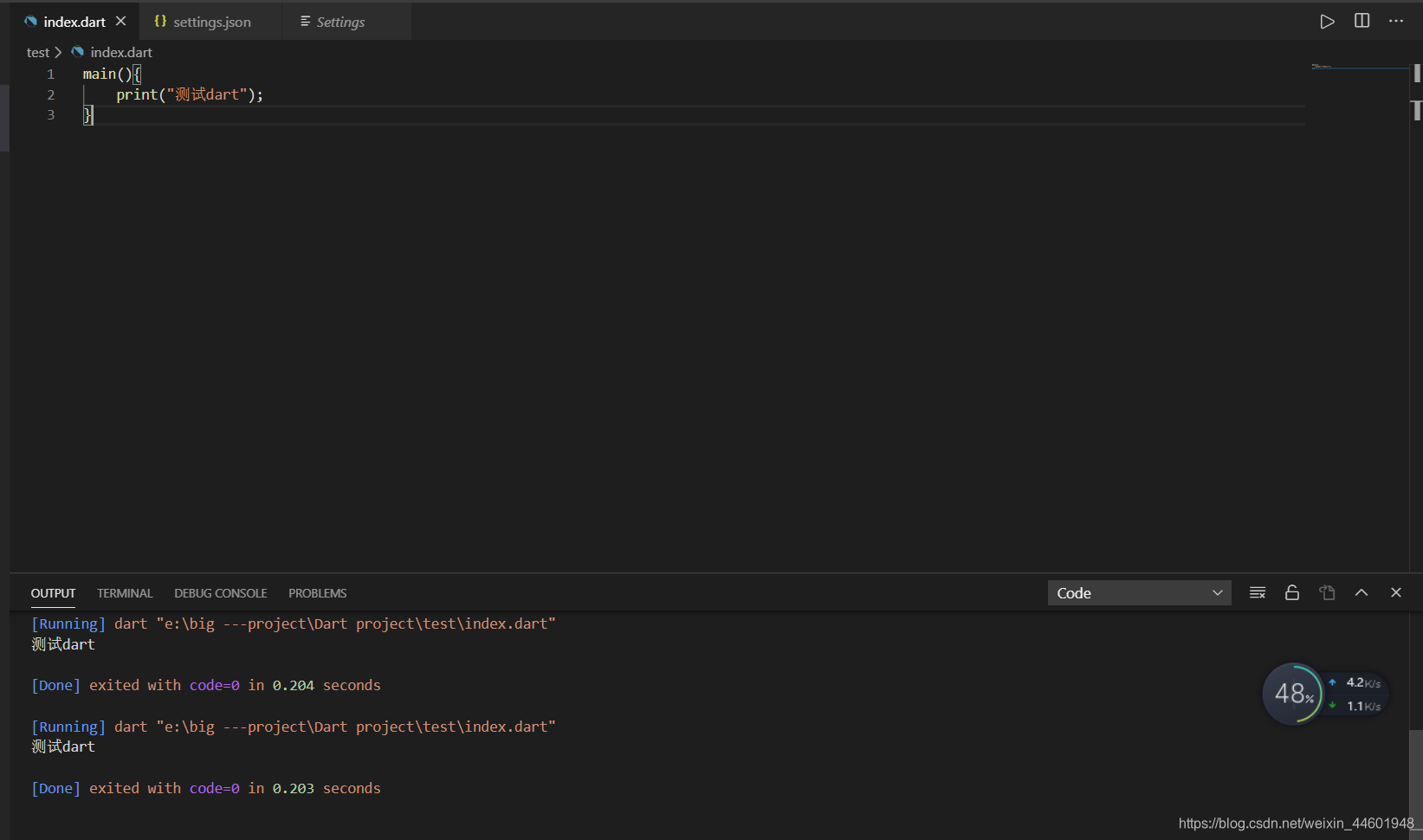Screen dimensions: 1423x840
Task: Show the PROBLEMS panel tab
Action: 317,593
